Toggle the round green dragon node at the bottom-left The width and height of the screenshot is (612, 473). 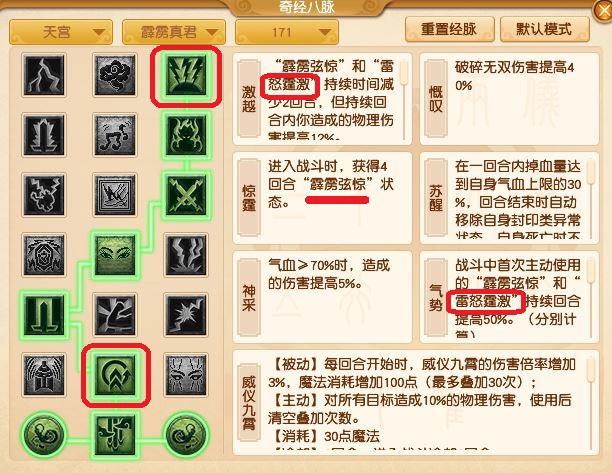44,434
